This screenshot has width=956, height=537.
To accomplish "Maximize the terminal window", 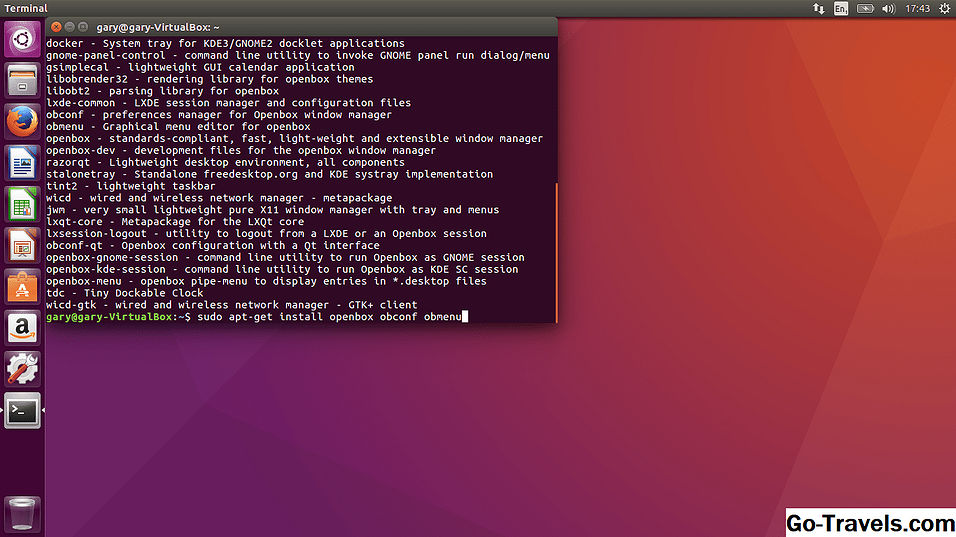I will point(83,27).
